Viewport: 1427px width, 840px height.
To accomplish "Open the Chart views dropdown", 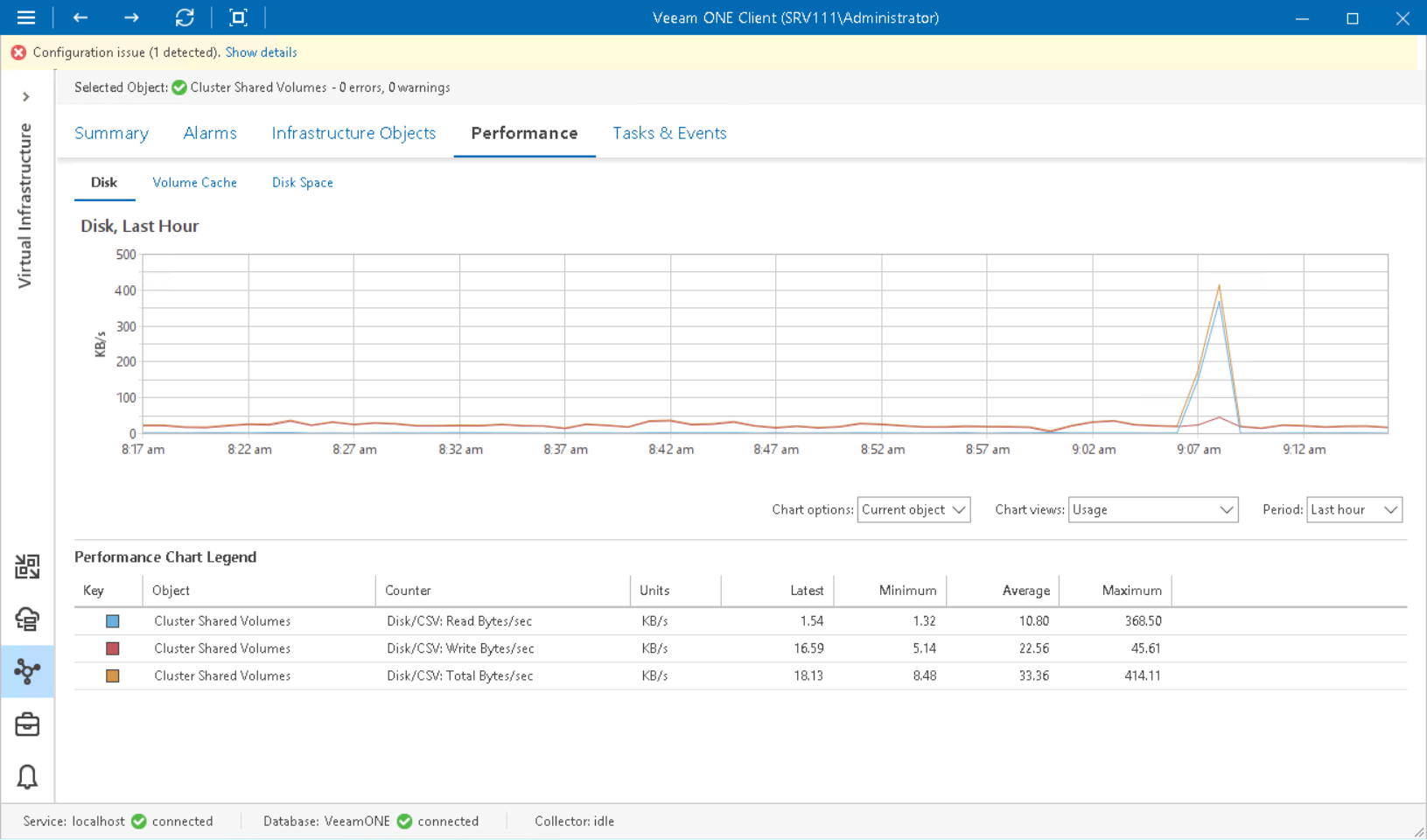I will 1152,509.
